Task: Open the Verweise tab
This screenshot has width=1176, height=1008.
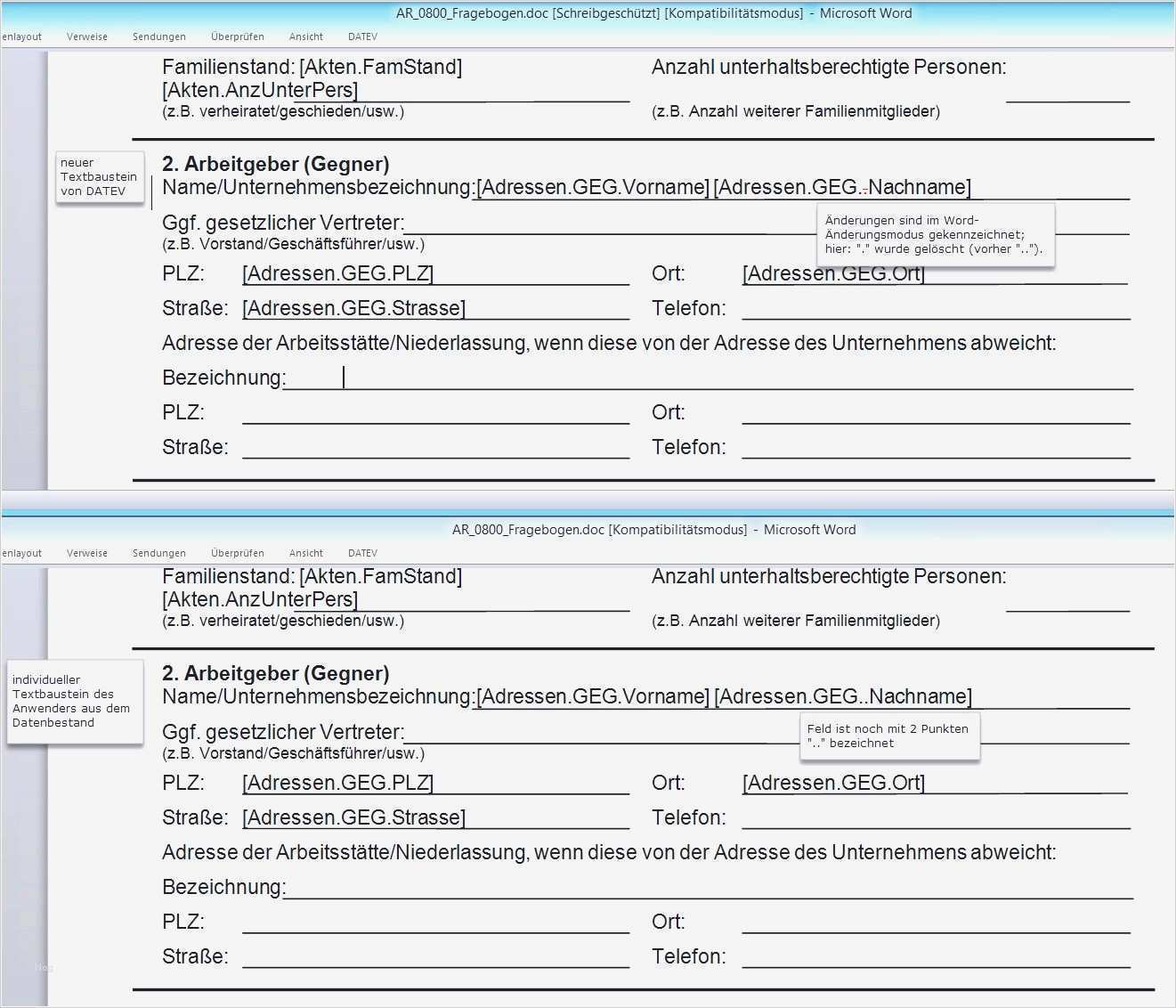Action: coord(86,37)
